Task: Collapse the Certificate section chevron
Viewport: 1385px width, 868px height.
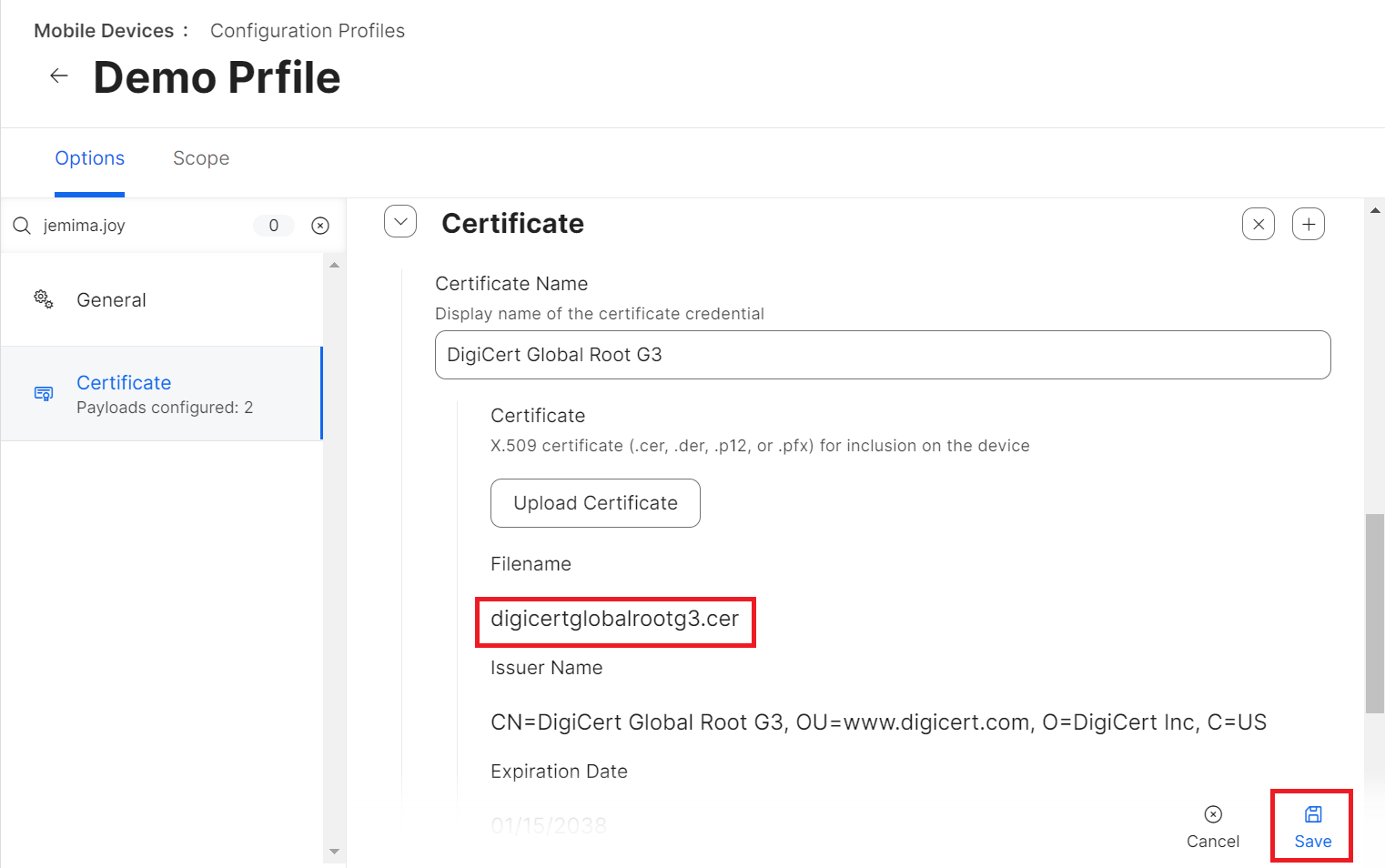Action: tap(400, 221)
